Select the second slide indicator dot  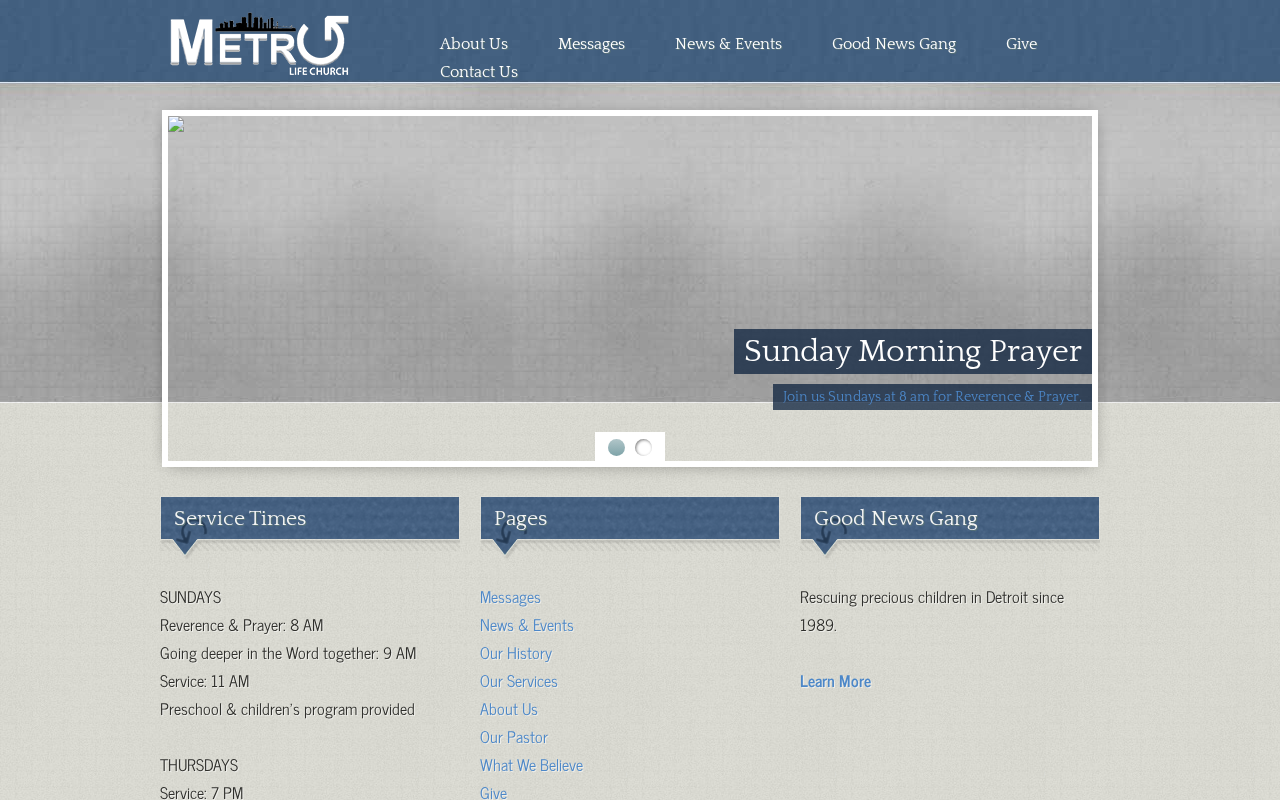643,448
